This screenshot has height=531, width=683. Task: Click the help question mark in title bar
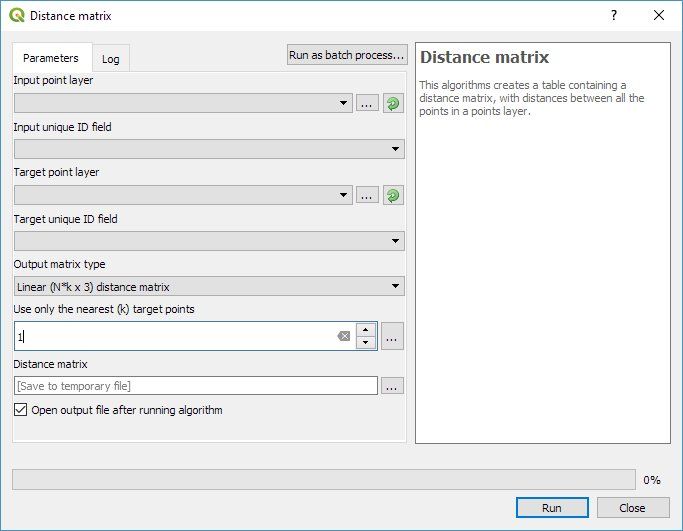(x=613, y=15)
